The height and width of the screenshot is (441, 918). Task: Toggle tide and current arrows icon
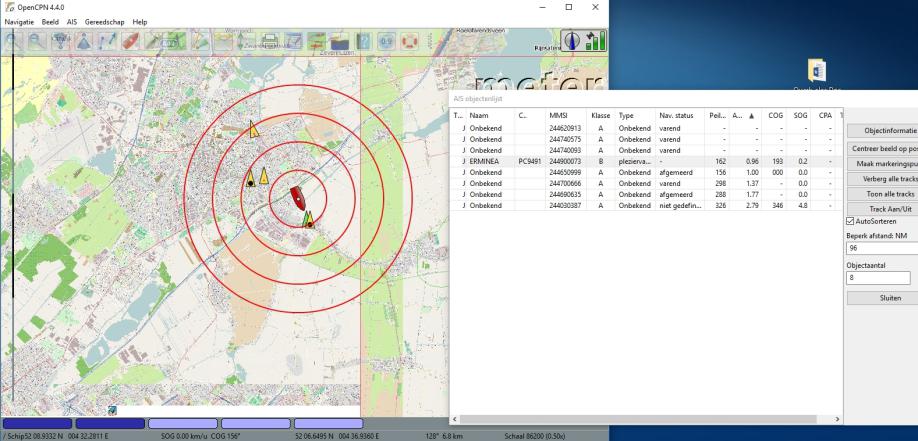coord(246,41)
